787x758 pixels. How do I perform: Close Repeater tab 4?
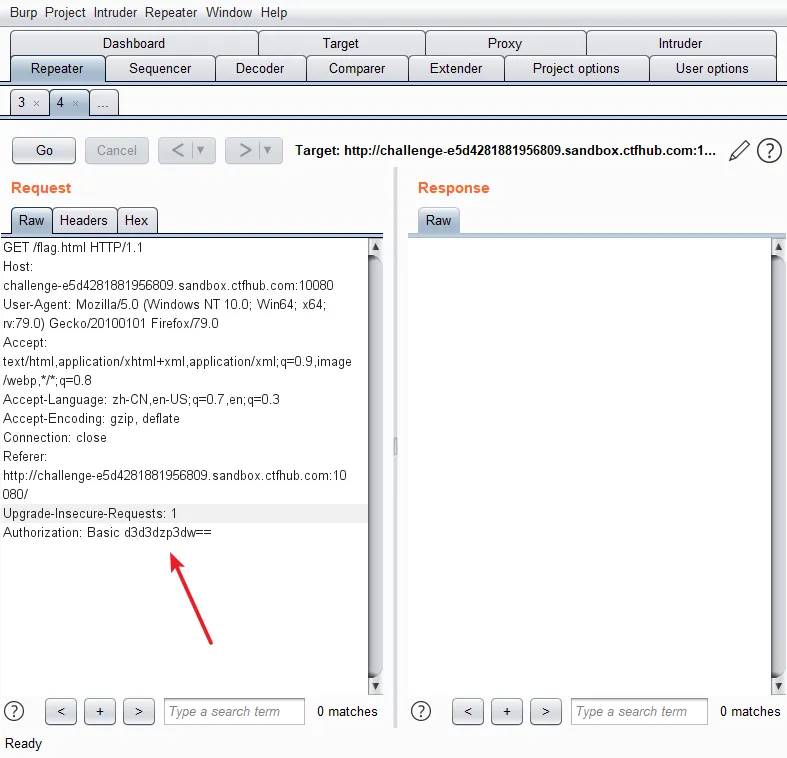pos(75,103)
